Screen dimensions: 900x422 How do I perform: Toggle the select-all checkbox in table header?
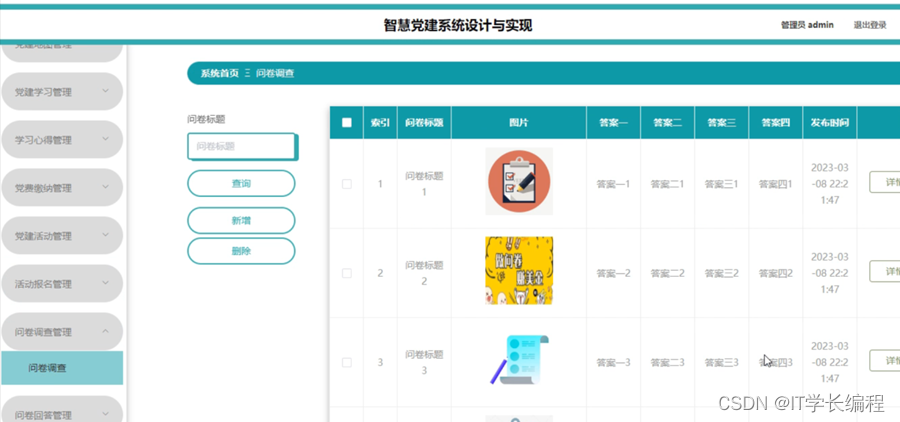coord(347,122)
